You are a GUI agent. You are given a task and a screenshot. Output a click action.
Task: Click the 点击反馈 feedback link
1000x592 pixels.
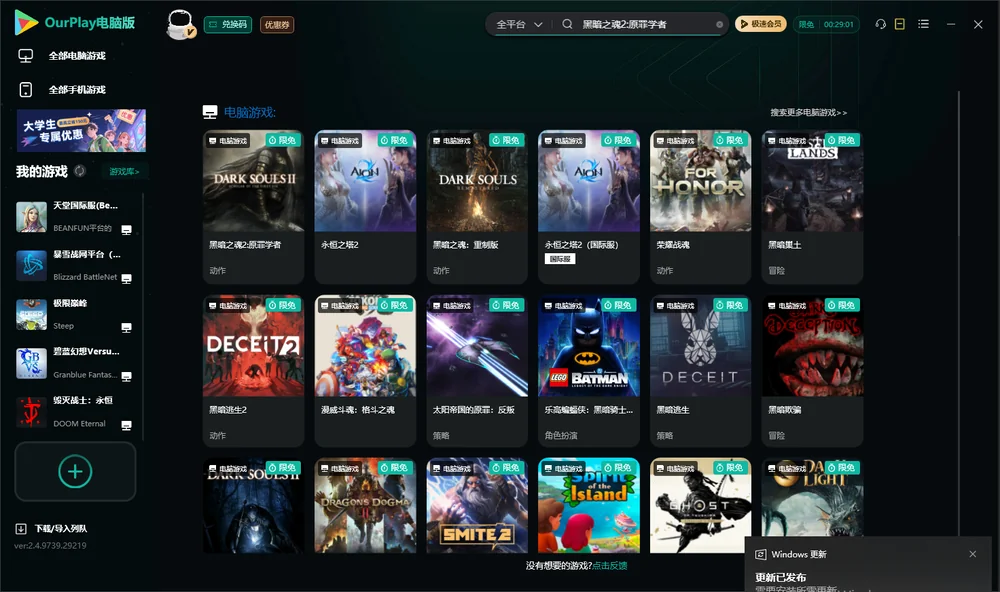click(610, 565)
